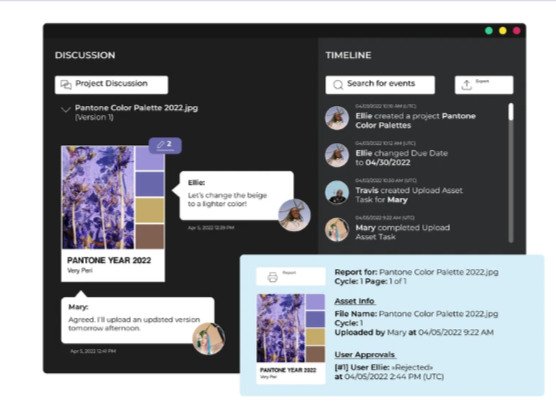
Task: Click the Report button in blue panel
Action: pyautogui.click(x=291, y=277)
